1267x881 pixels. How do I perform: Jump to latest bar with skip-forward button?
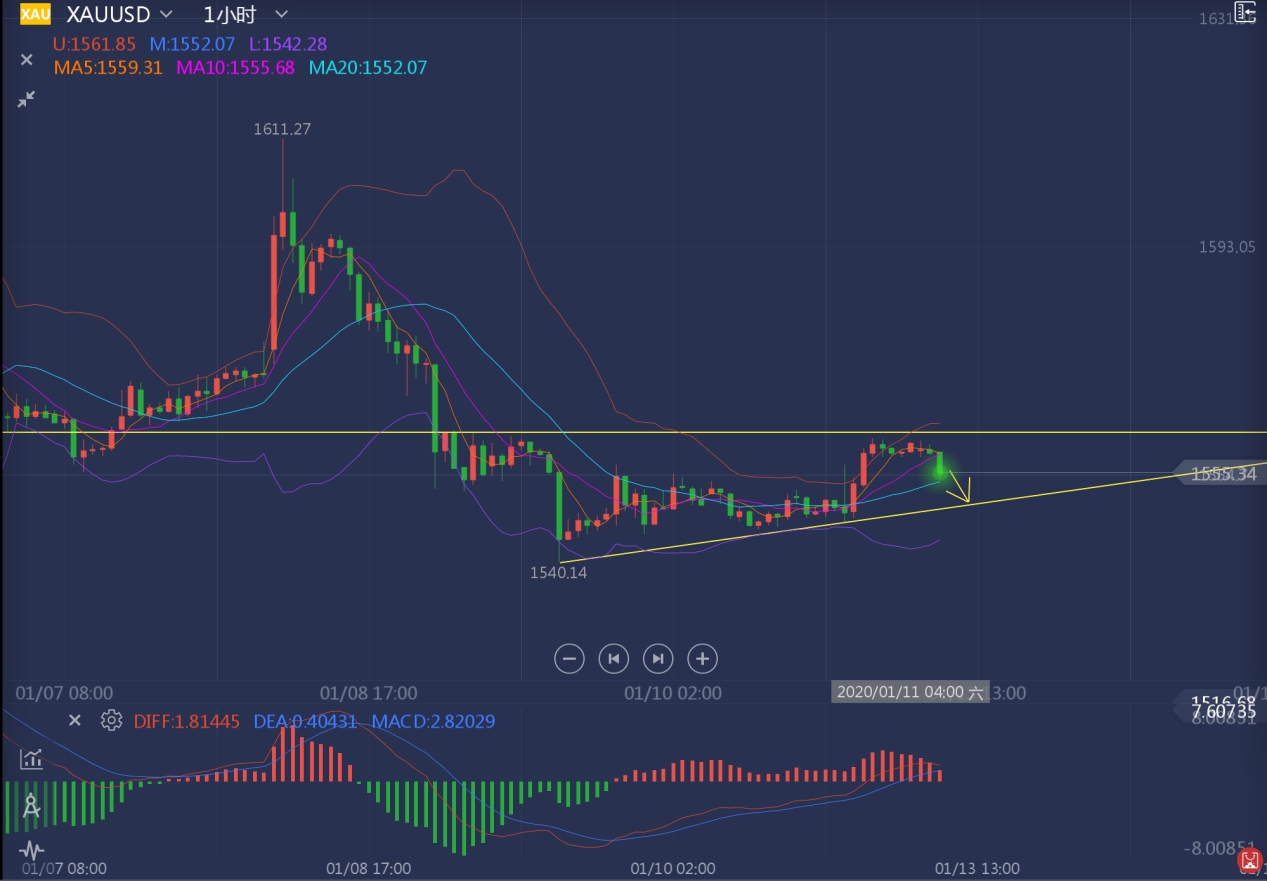tap(657, 658)
